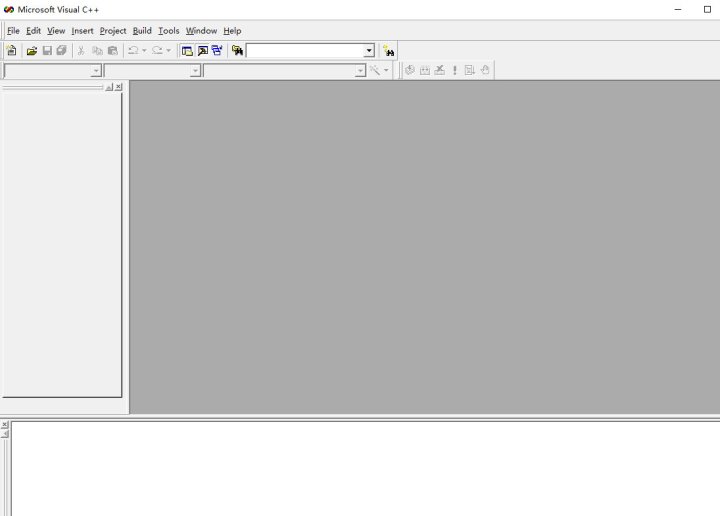Click the Open file folder icon
Viewport: 720px width, 516px height.
[x=32, y=51]
